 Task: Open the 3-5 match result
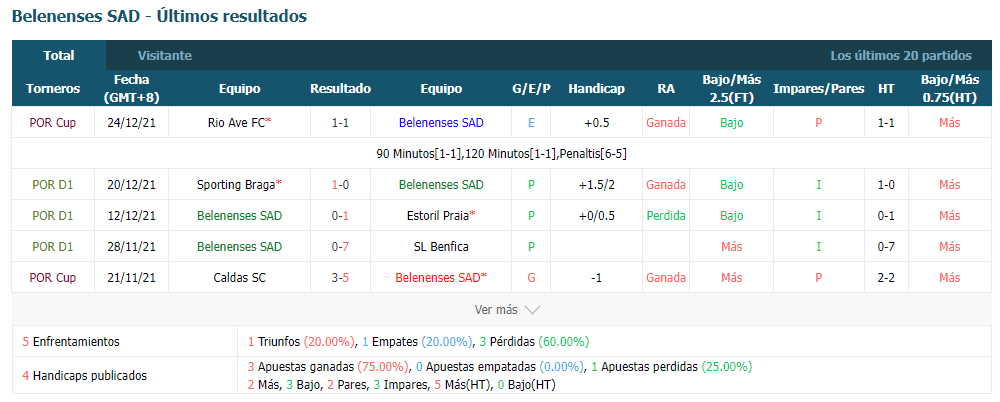click(340, 278)
